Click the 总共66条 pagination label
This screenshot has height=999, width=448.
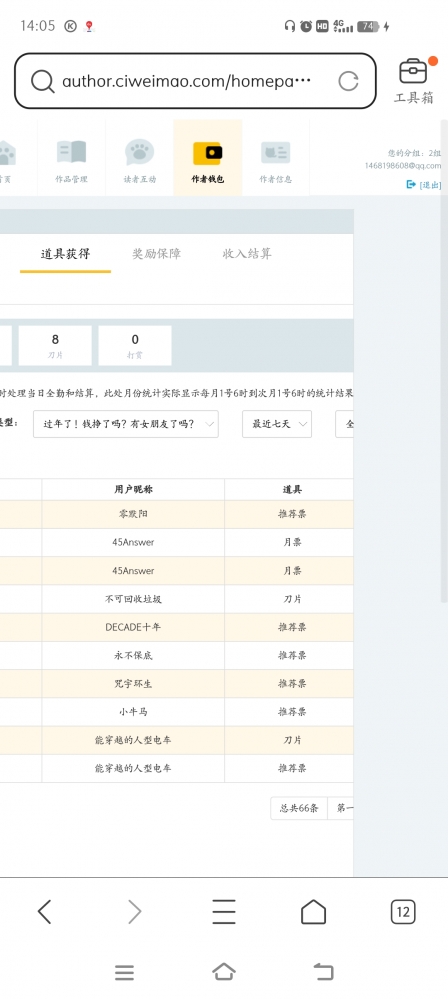pyautogui.click(x=299, y=808)
